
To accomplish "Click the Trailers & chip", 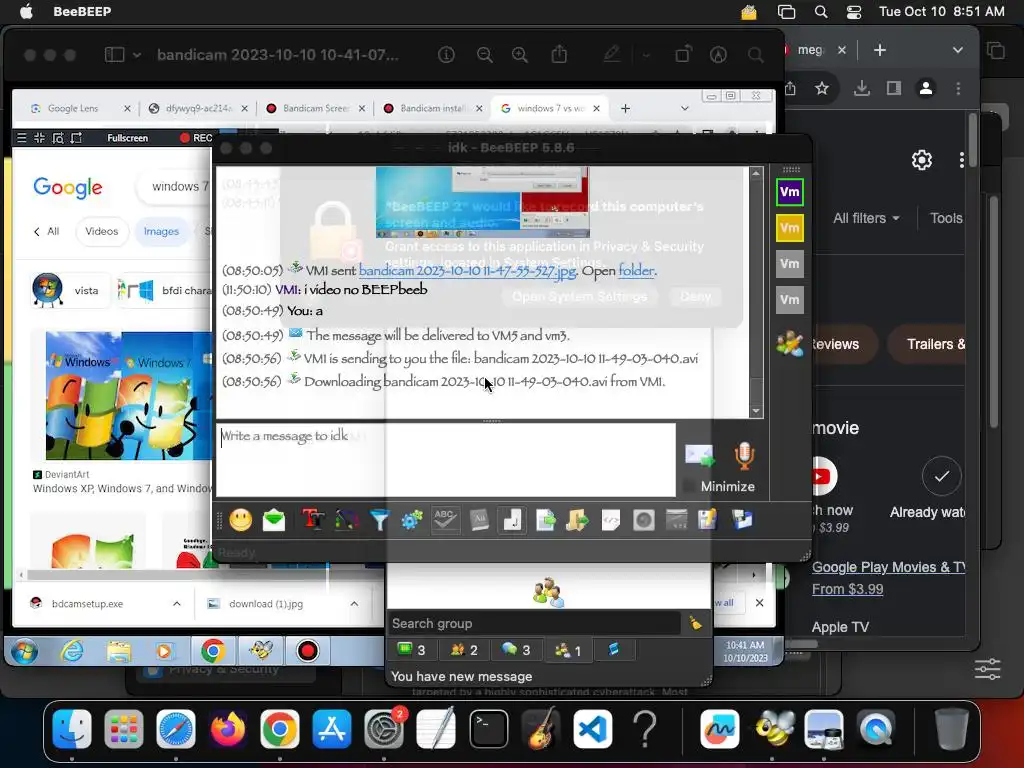I will tap(928, 344).
